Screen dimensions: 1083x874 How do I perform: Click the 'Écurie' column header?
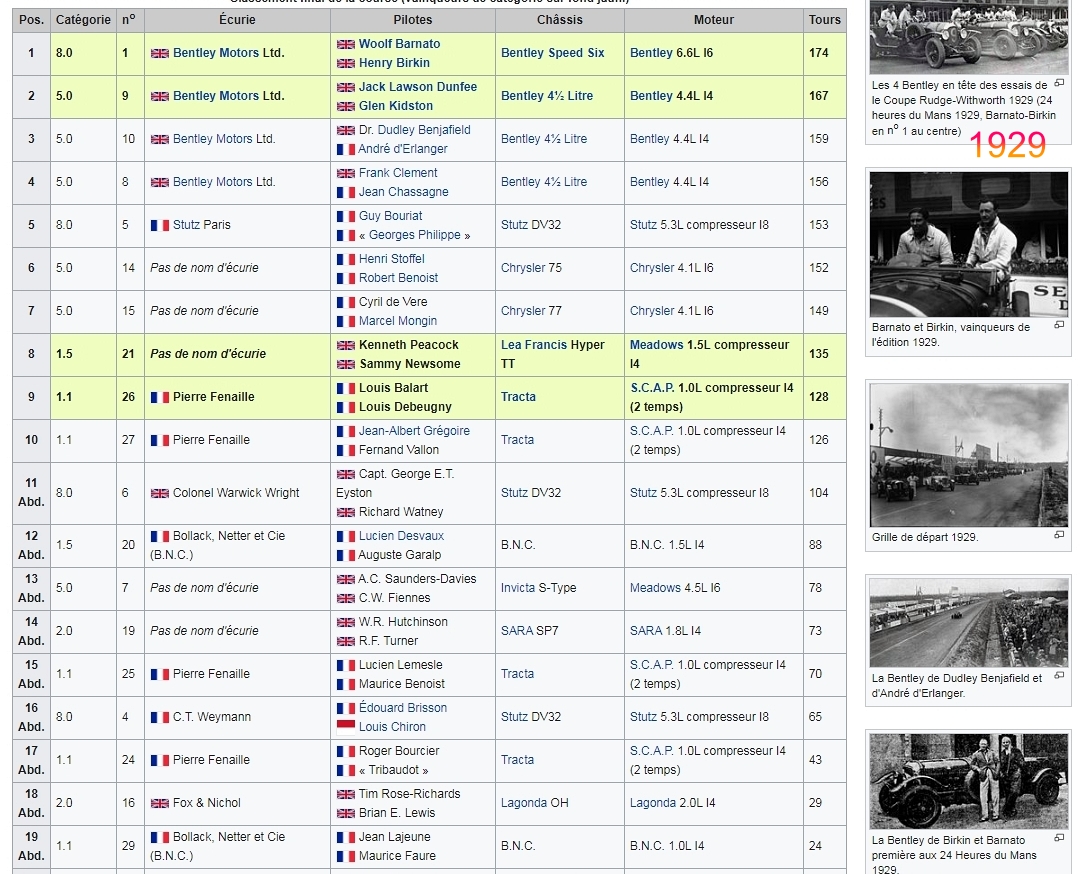237,20
